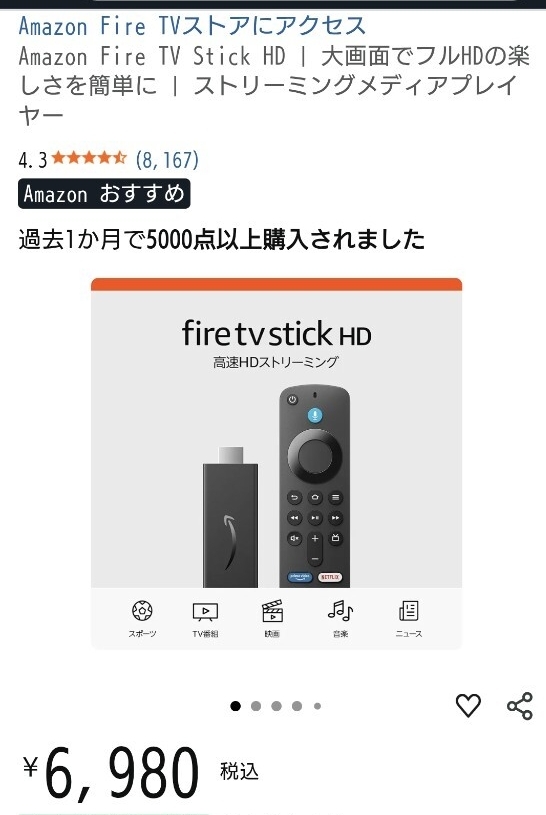Select the second image carousel dot
Screen dimensions: 546x815
tap(256, 706)
